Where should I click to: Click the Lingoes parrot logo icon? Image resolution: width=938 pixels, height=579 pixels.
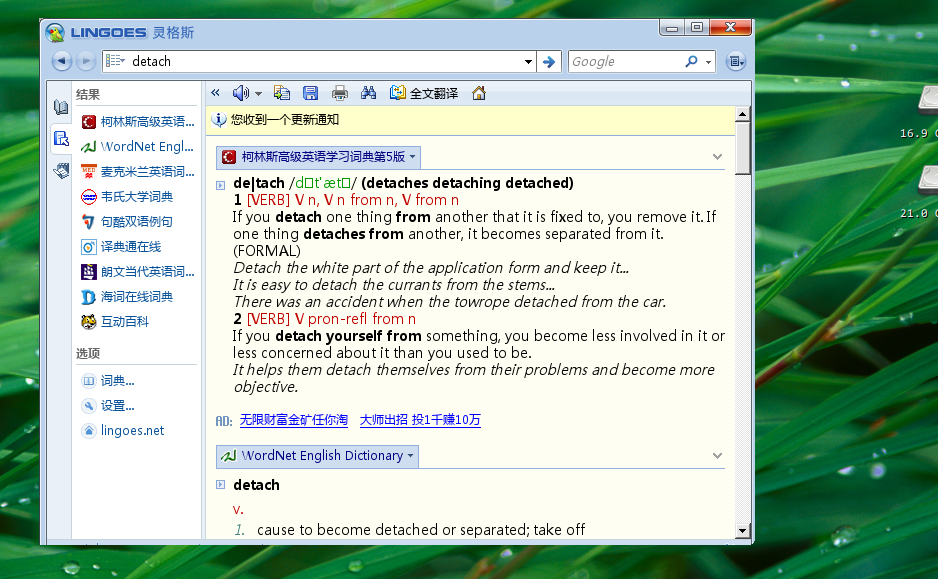[x=55, y=32]
